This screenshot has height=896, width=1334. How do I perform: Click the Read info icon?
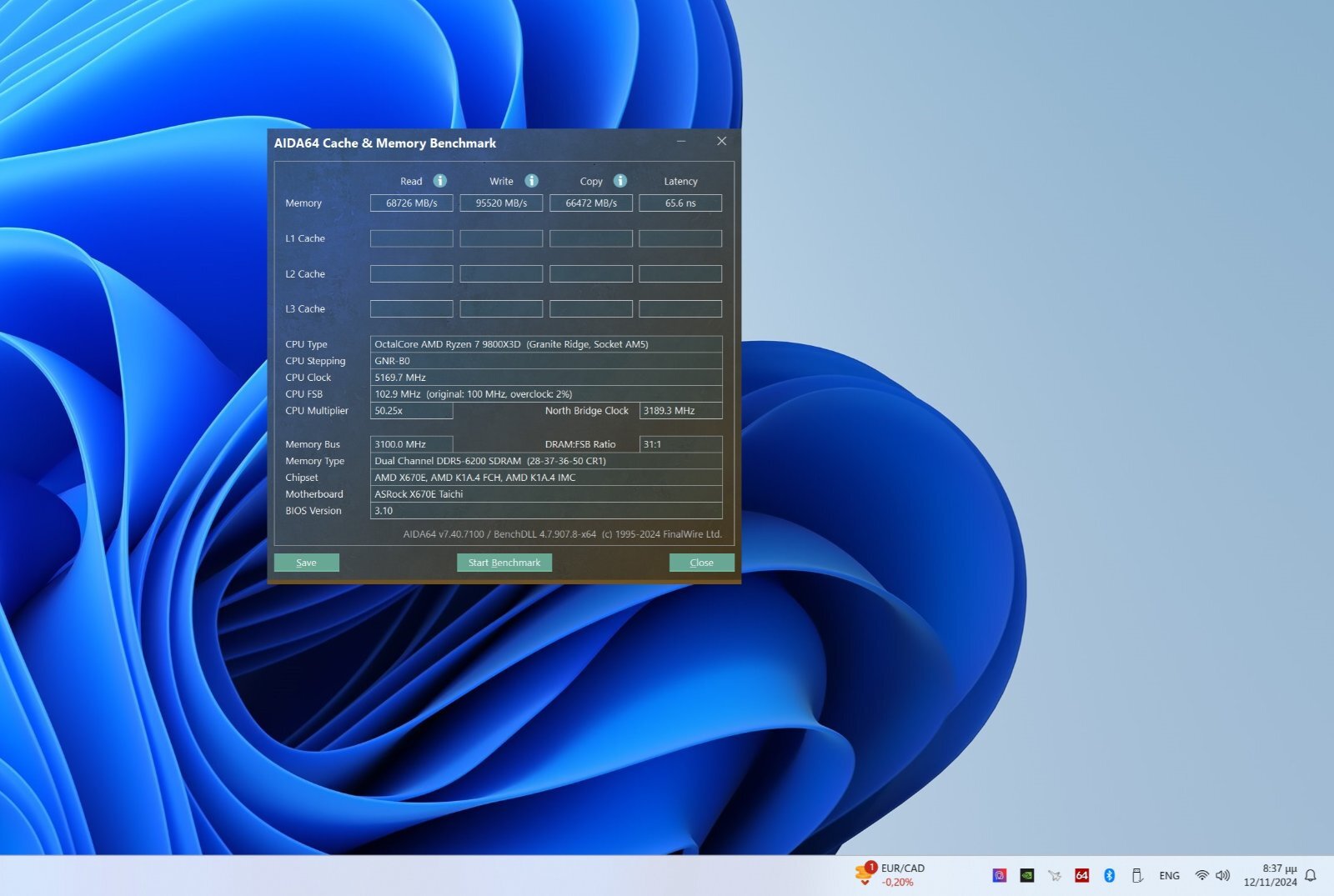pos(440,181)
